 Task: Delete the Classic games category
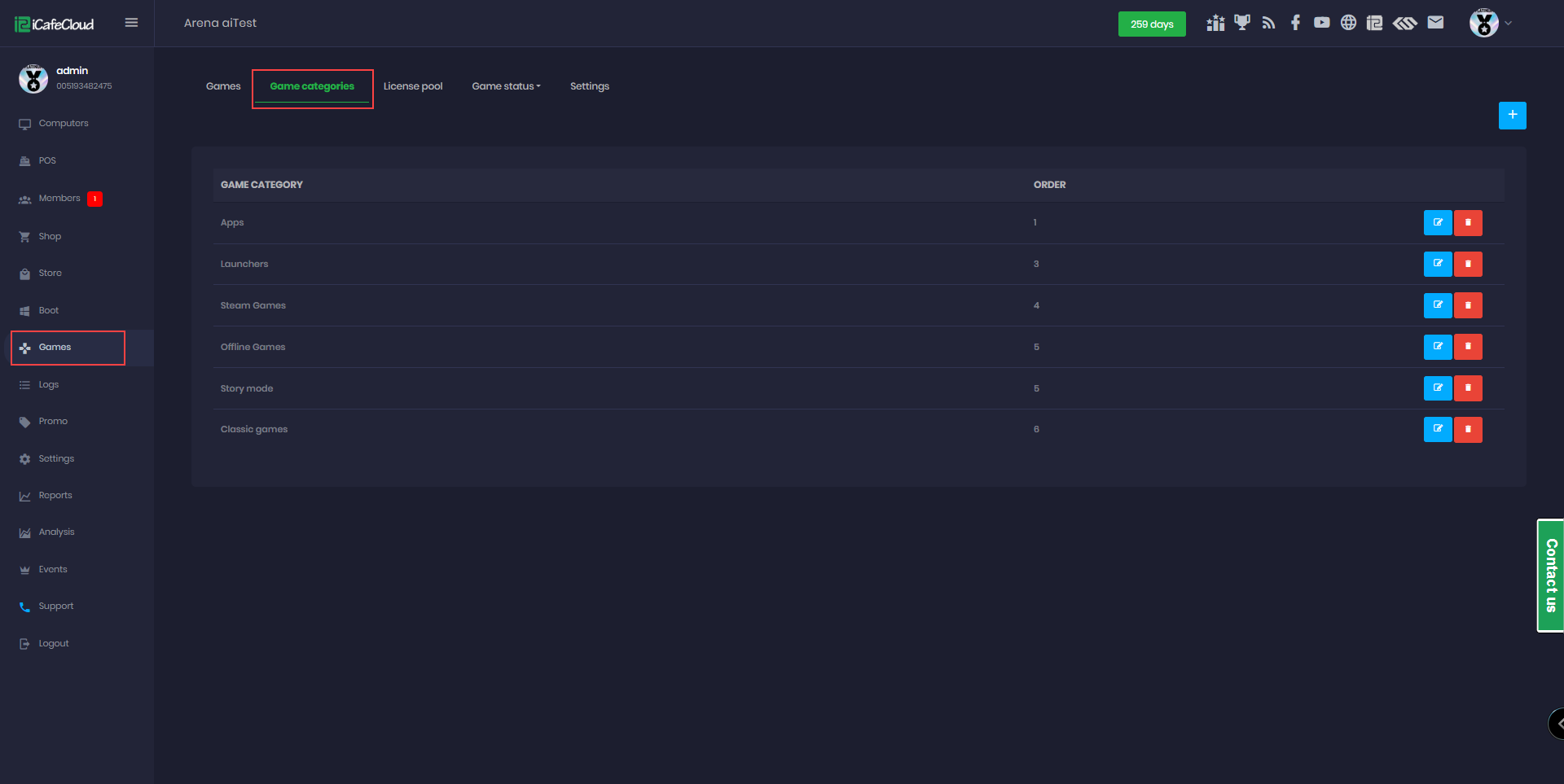(1468, 429)
